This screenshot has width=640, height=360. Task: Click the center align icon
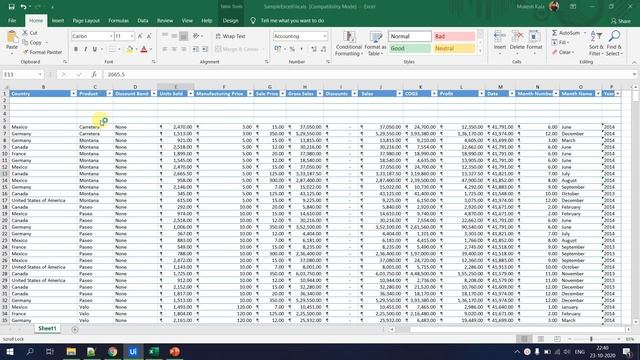174,49
